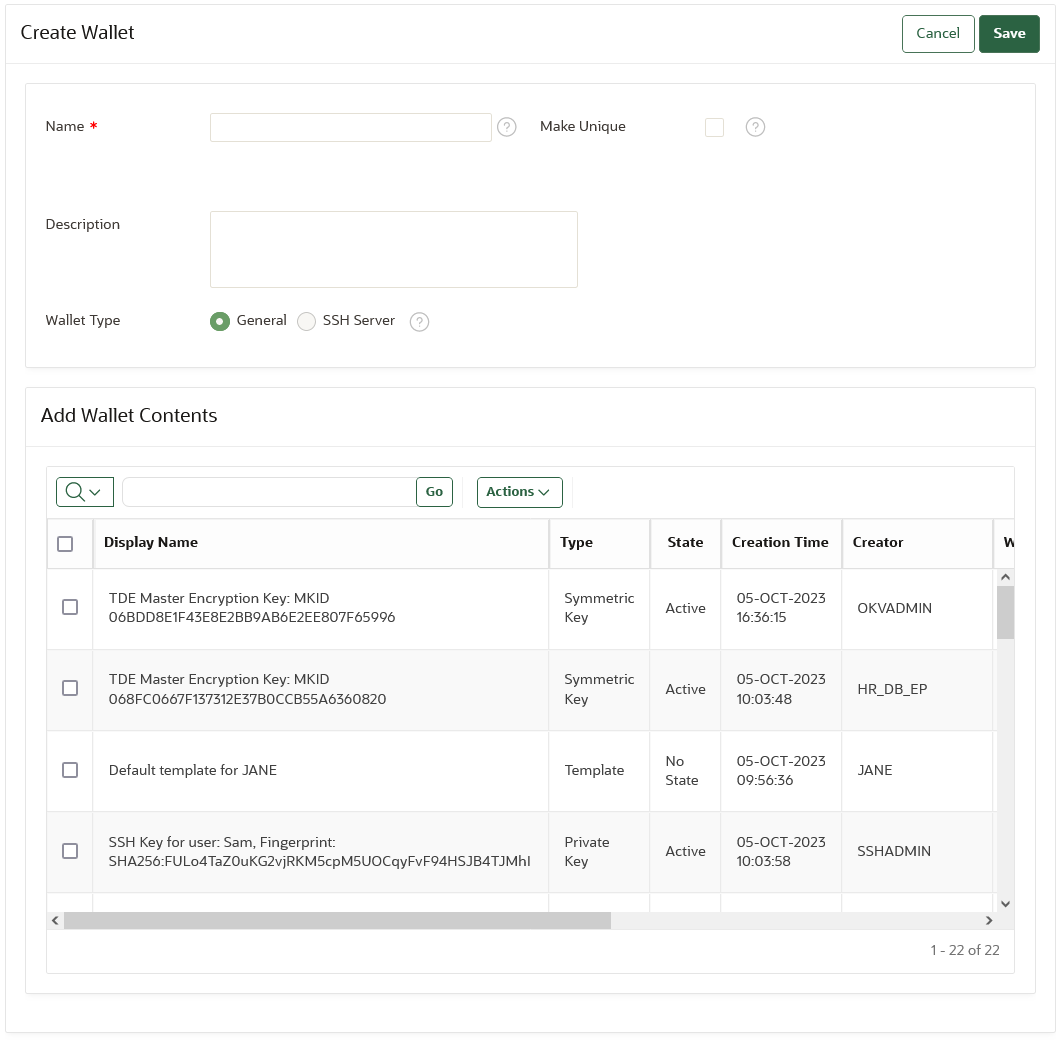
Task: Click creation time 05-OCT-2023 10:03:48
Action: (x=781, y=688)
